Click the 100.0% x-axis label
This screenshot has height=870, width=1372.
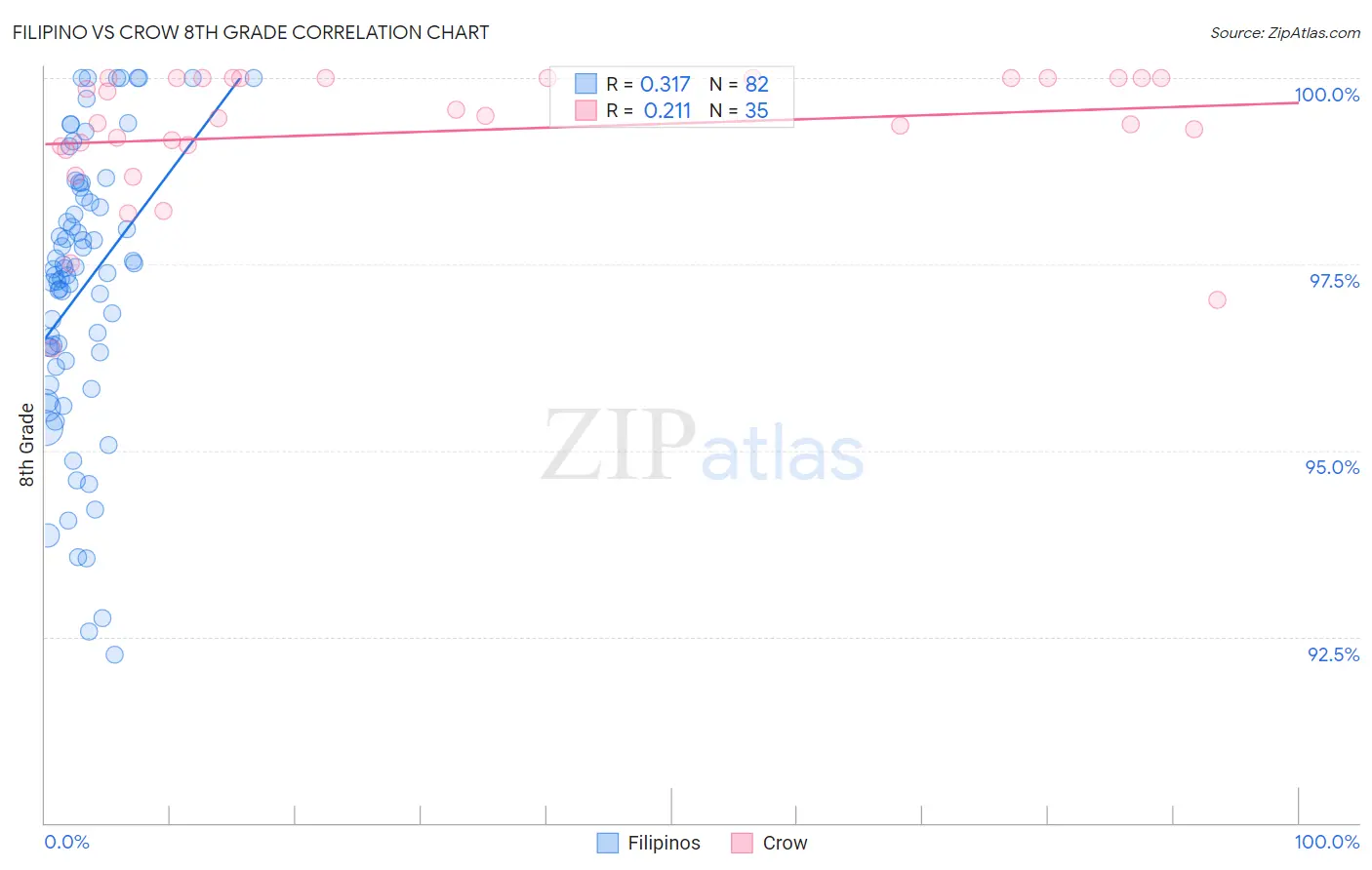click(x=1327, y=842)
